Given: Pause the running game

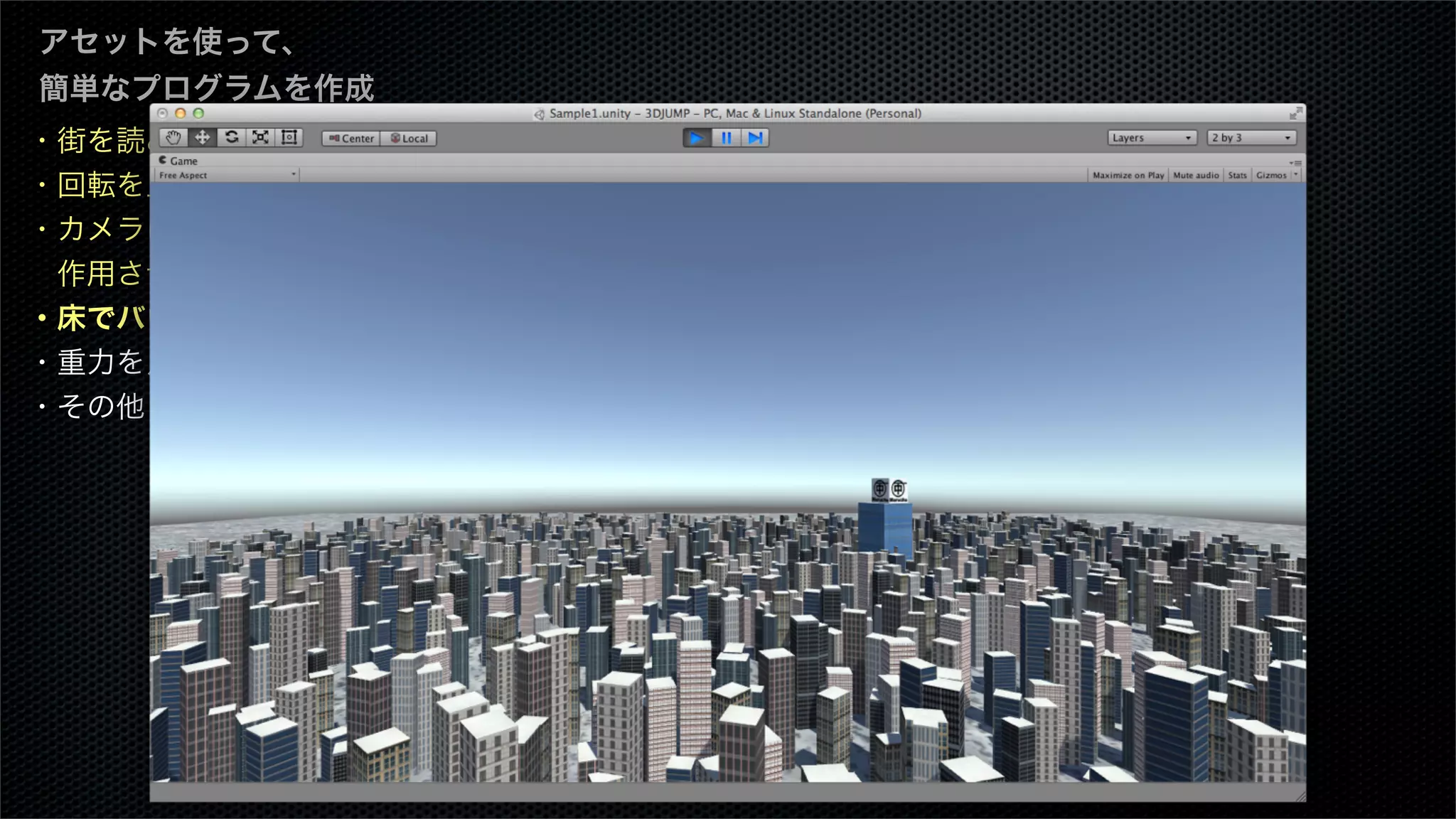Looking at the screenshot, I should [x=726, y=138].
